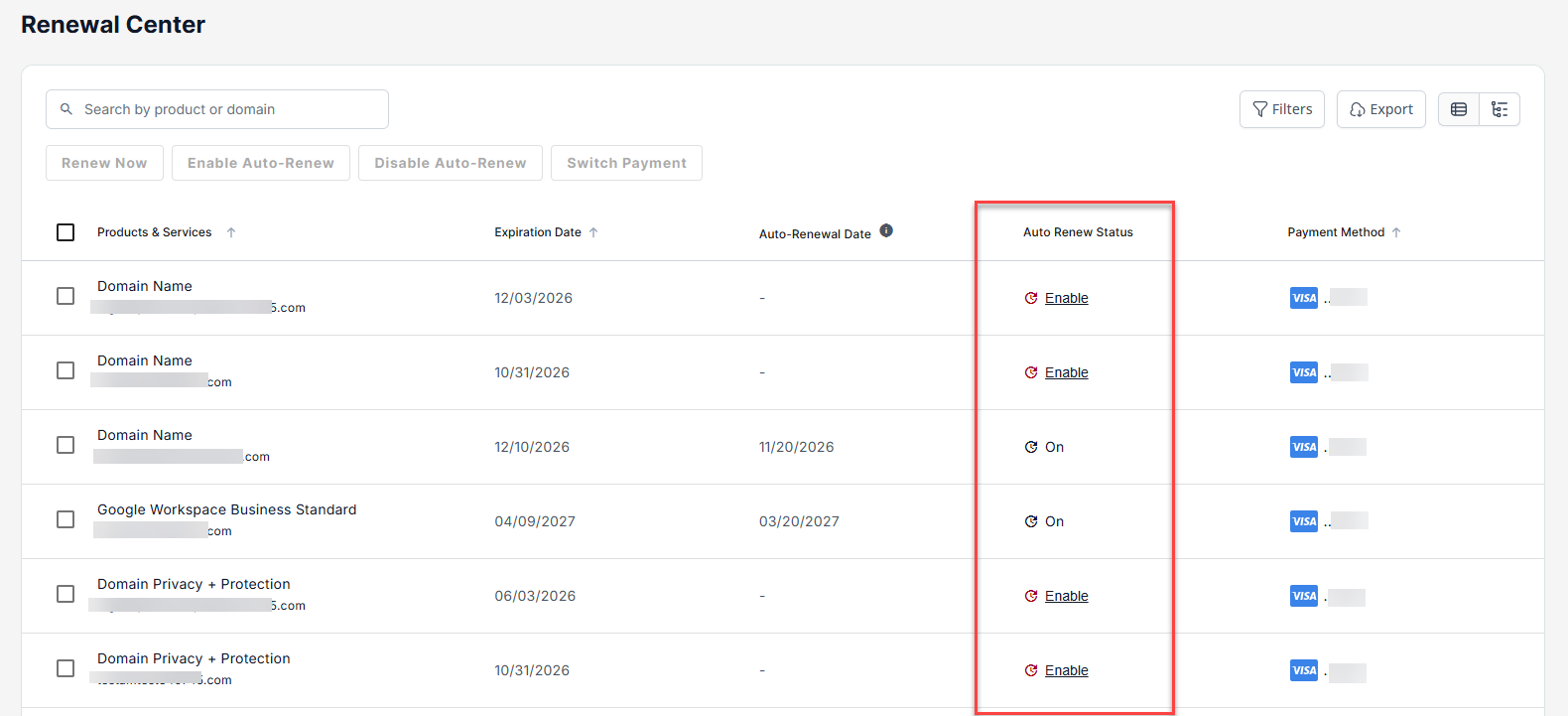The image size is (1568, 716).
Task: Click Visa icon for 12/10/2026 domain row
Action: (x=1304, y=447)
